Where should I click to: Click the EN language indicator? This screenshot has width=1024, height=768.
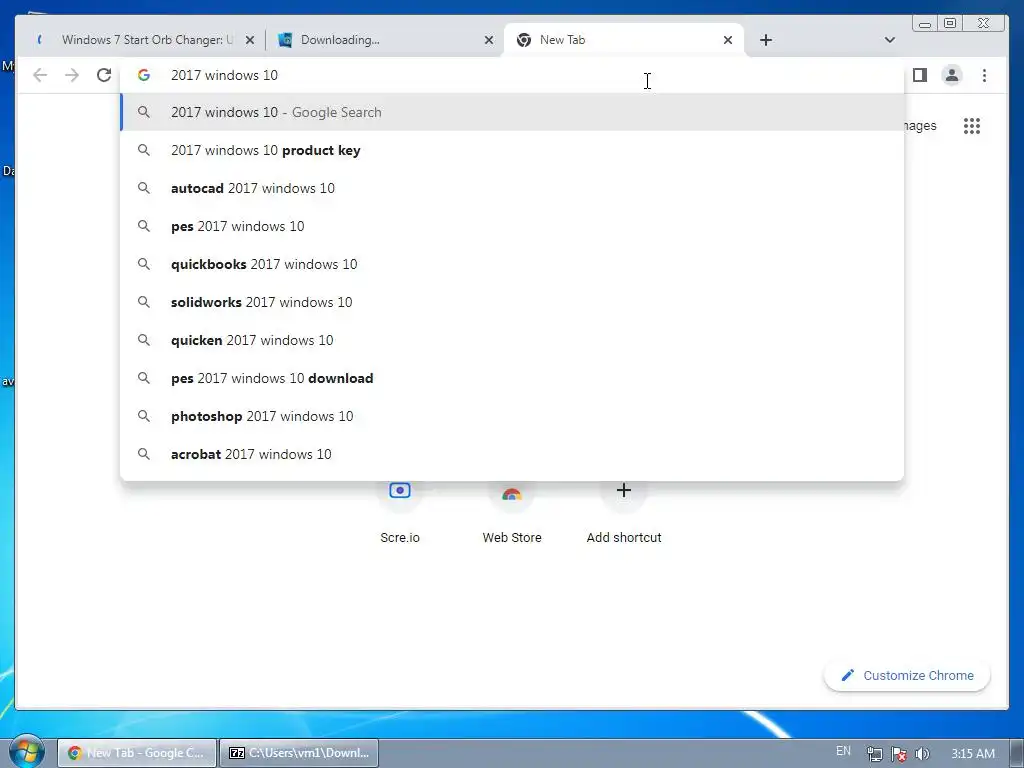pos(843,751)
